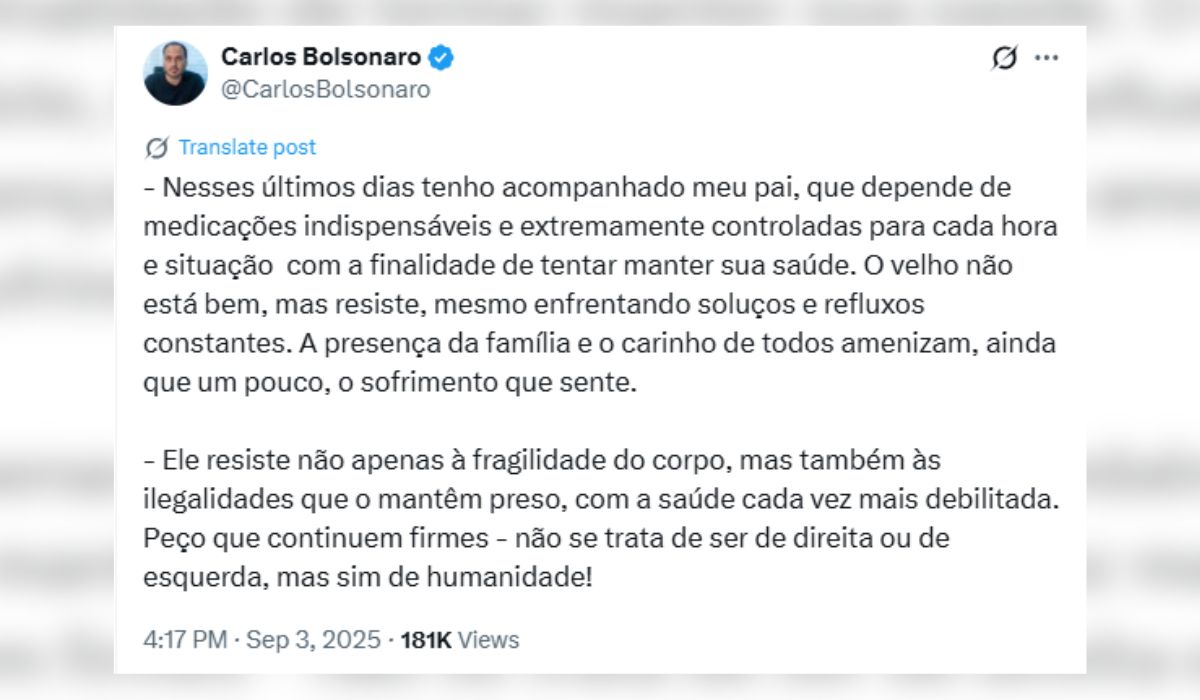Click Carlos Bolsonaro's profile picture
Screen dimensions: 1200x700
point(176,70)
